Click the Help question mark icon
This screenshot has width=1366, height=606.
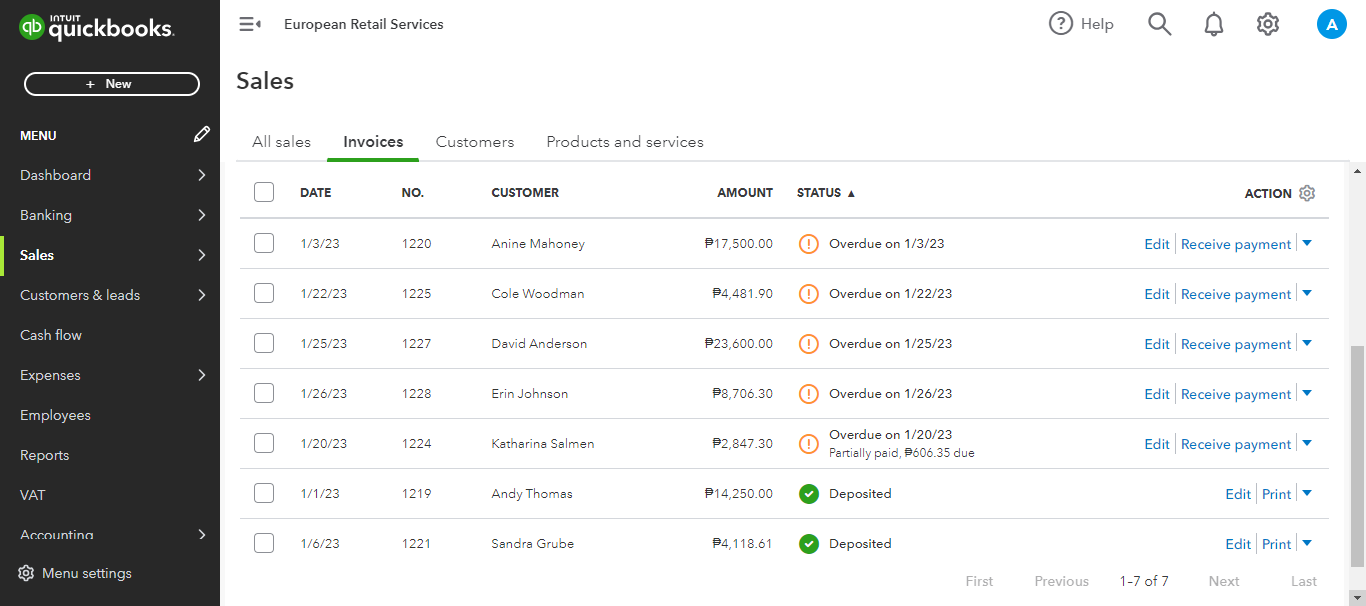coord(1061,24)
